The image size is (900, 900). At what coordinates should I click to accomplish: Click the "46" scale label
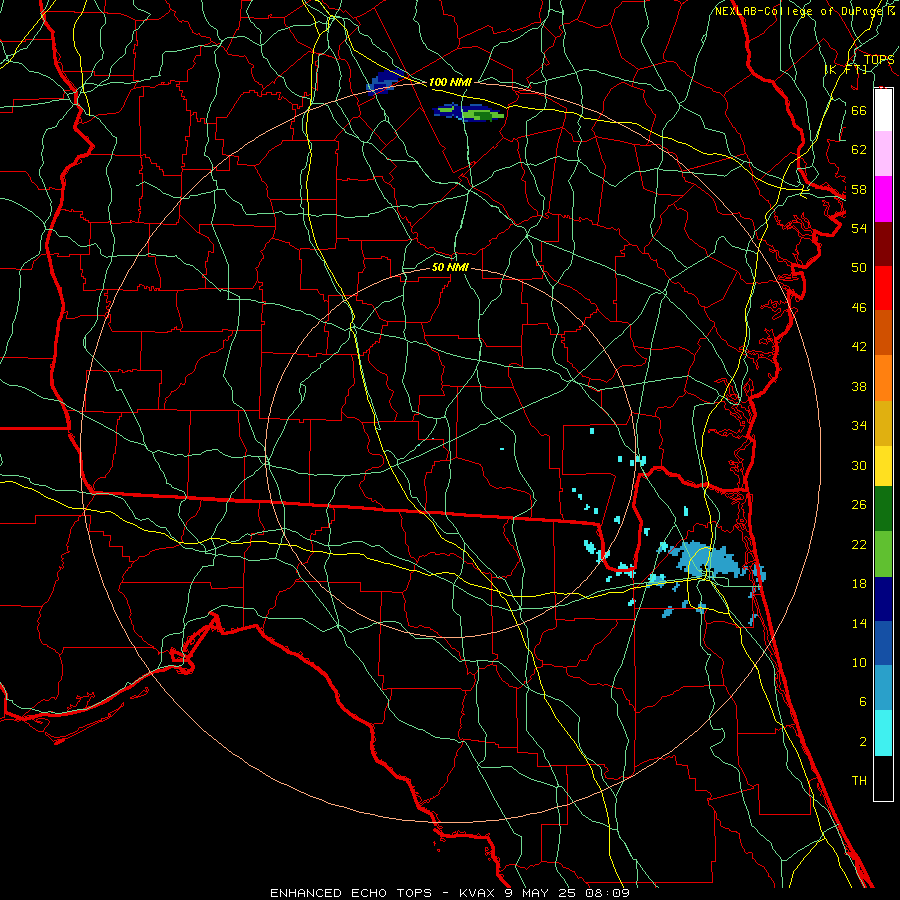tap(859, 308)
